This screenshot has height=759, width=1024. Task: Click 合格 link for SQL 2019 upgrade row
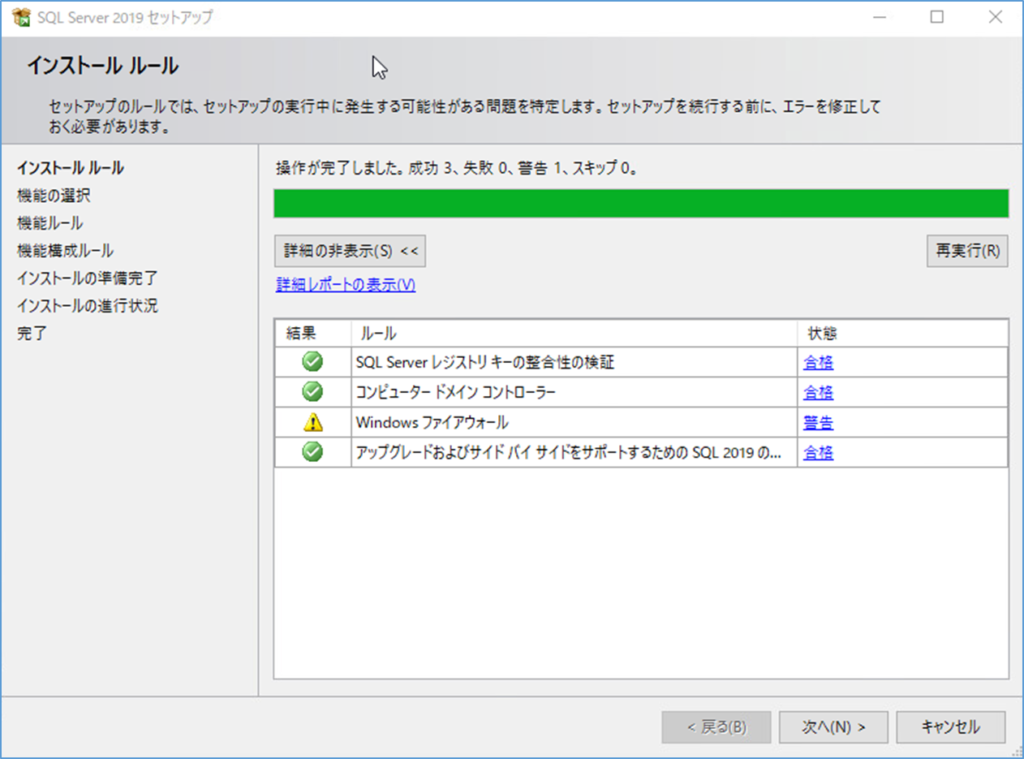[818, 453]
